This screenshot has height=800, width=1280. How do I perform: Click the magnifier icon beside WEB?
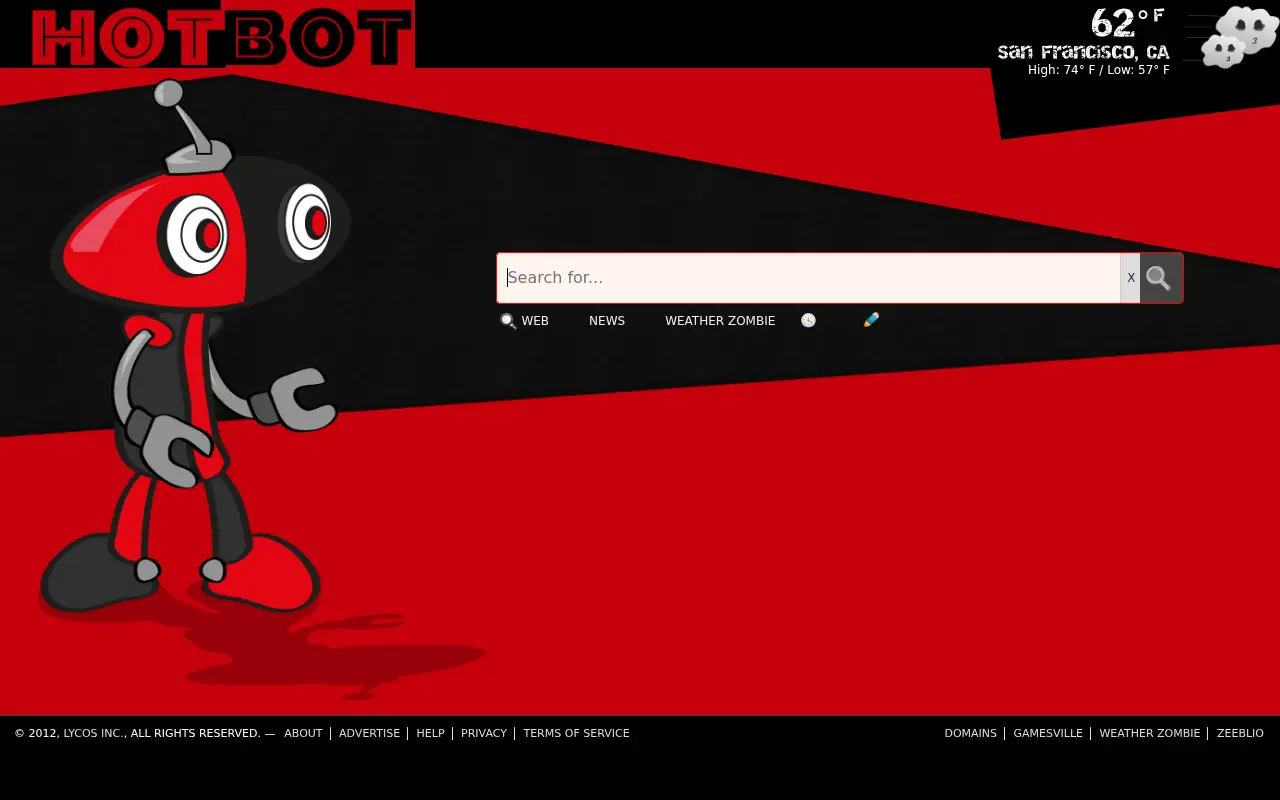pos(508,321)
